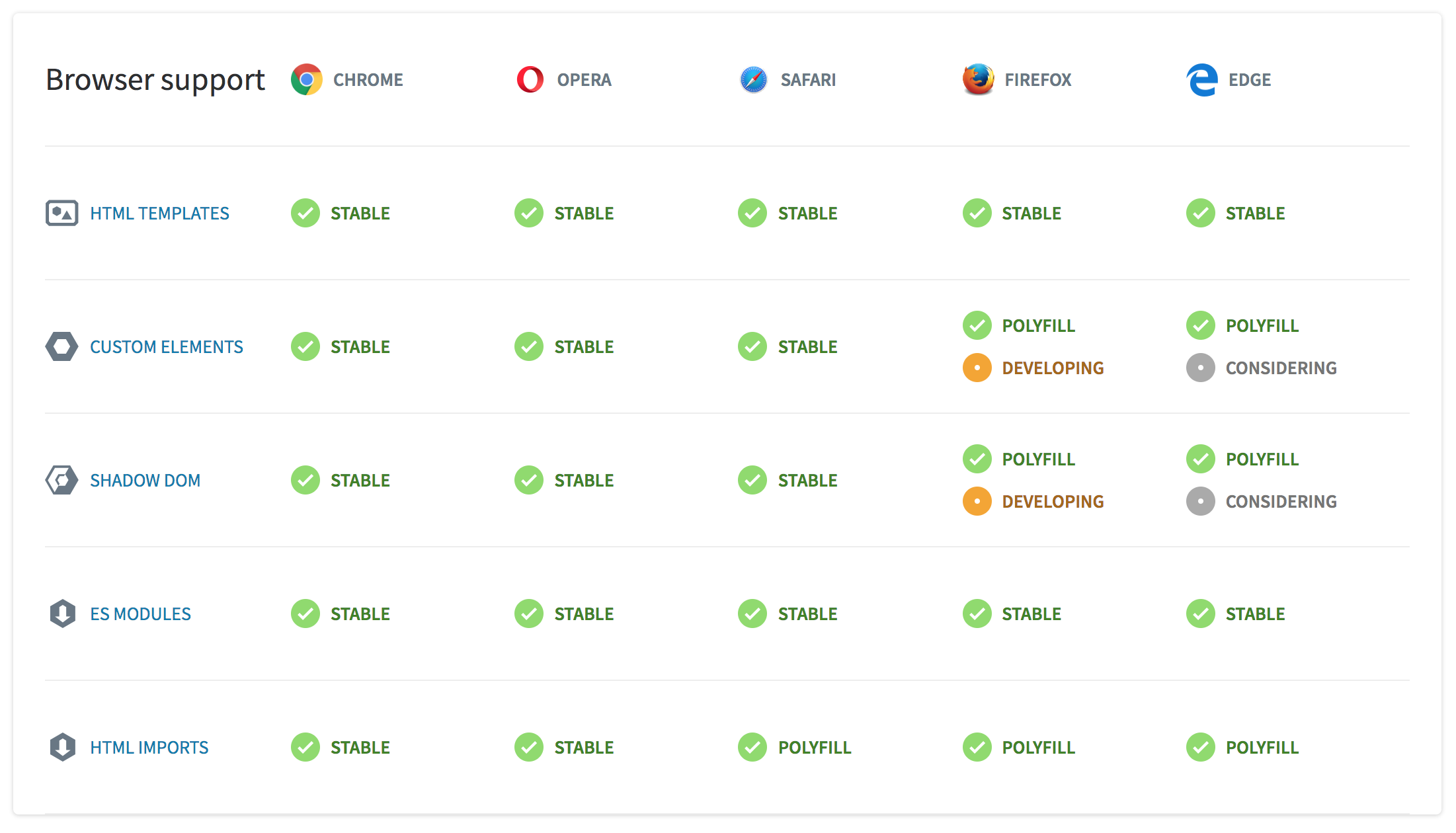
Task: Click the Custom Elements hexagon icon
Action: click(62, 346)
